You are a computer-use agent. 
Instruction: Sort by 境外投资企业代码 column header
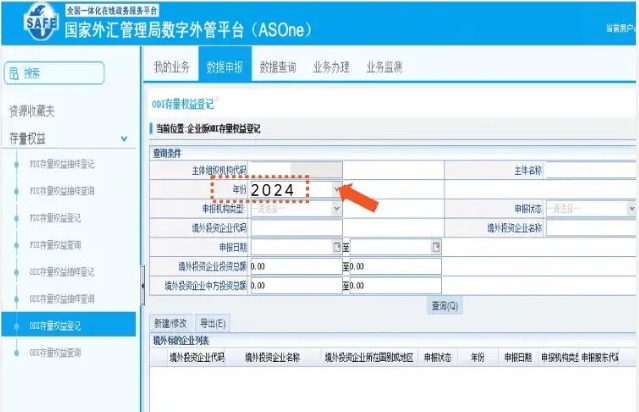196,357
